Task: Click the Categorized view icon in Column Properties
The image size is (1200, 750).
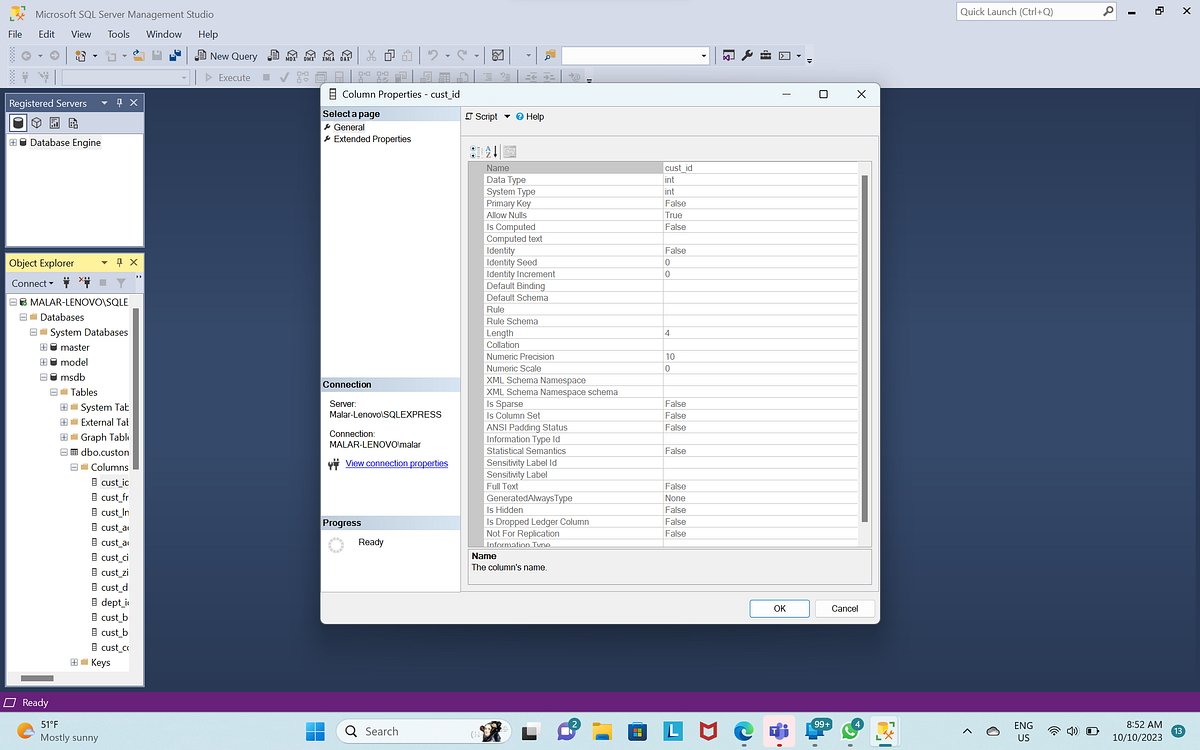Action: (x=474, y=151)
